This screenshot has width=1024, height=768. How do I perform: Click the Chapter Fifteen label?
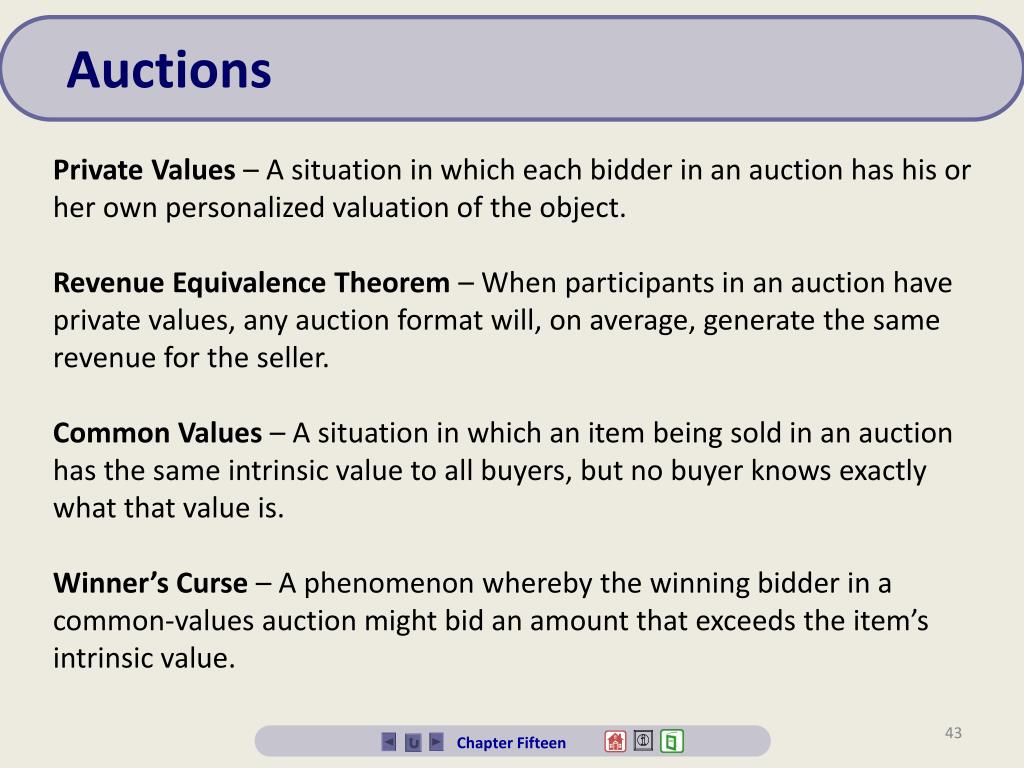click(511, 743)
